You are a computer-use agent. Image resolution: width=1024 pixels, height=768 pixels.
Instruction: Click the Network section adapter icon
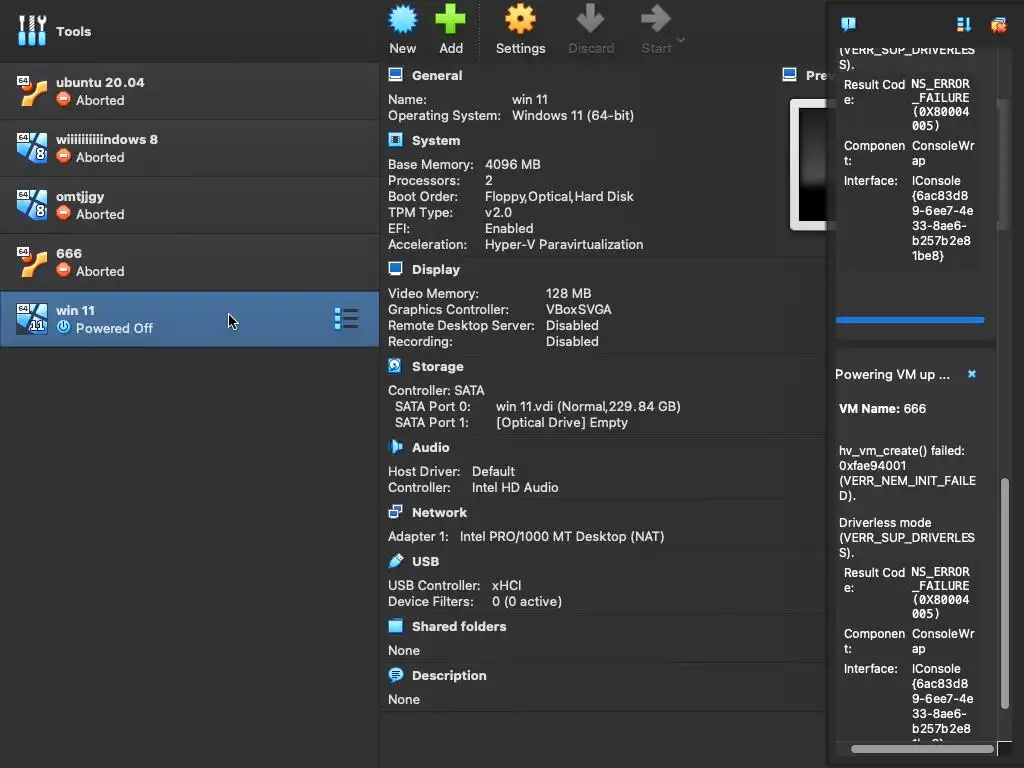pos(395,512)
